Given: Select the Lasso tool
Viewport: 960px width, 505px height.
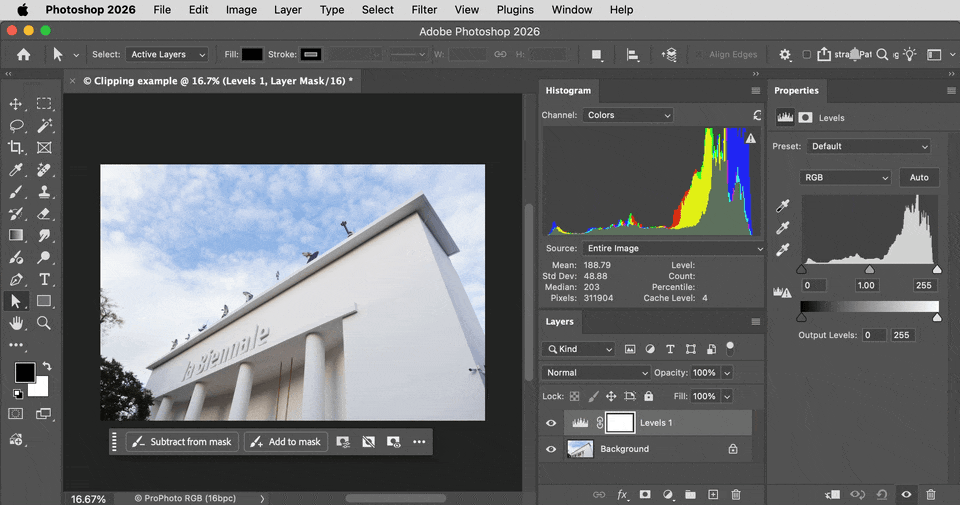Looking at the screenshot, I should coord(16,125).
